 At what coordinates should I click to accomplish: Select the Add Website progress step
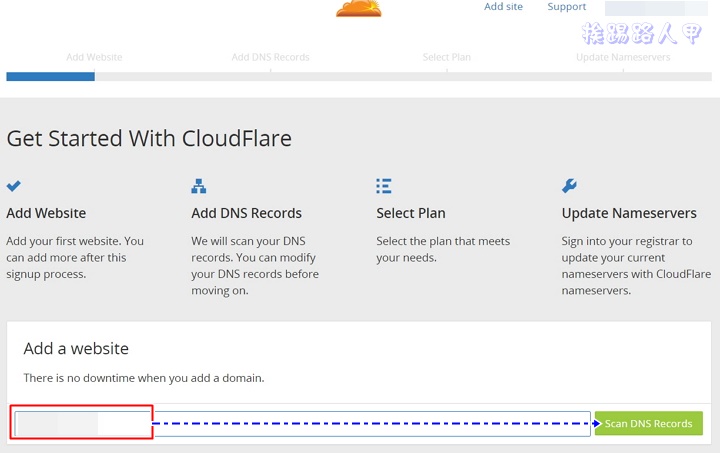(94, 57)
